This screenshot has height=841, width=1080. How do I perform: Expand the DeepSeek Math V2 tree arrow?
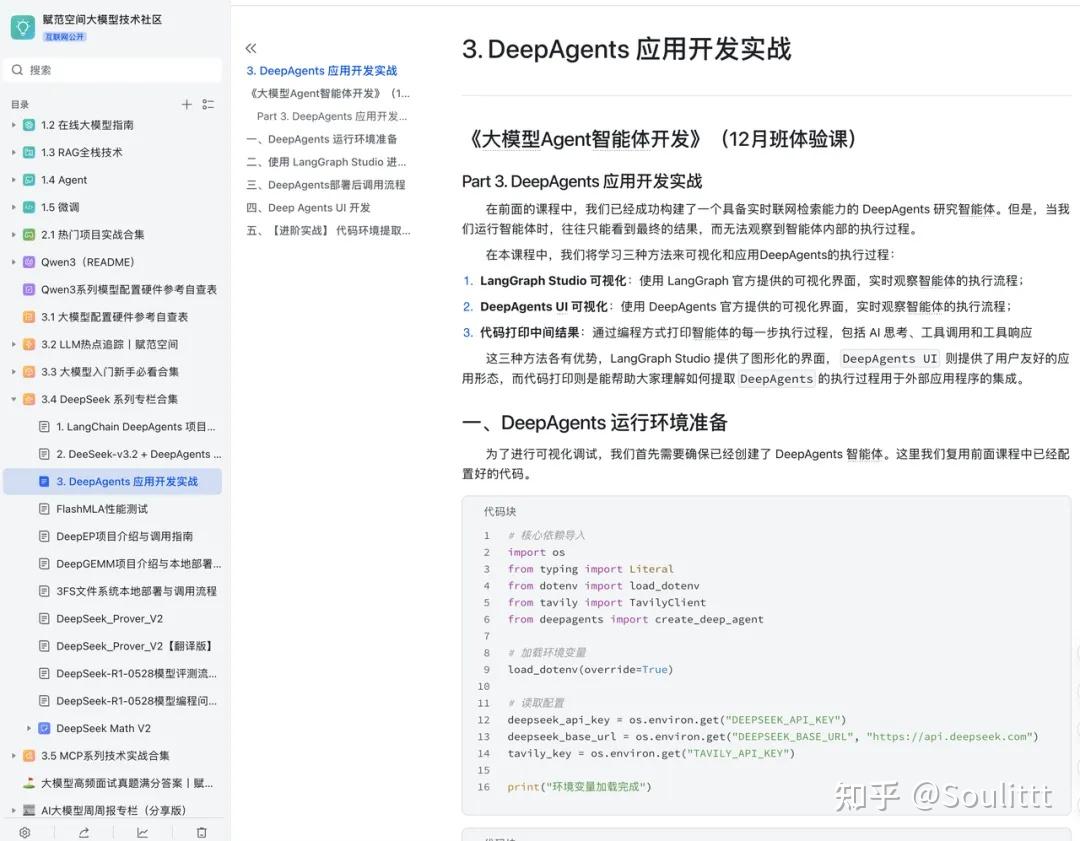click(28, 728)
